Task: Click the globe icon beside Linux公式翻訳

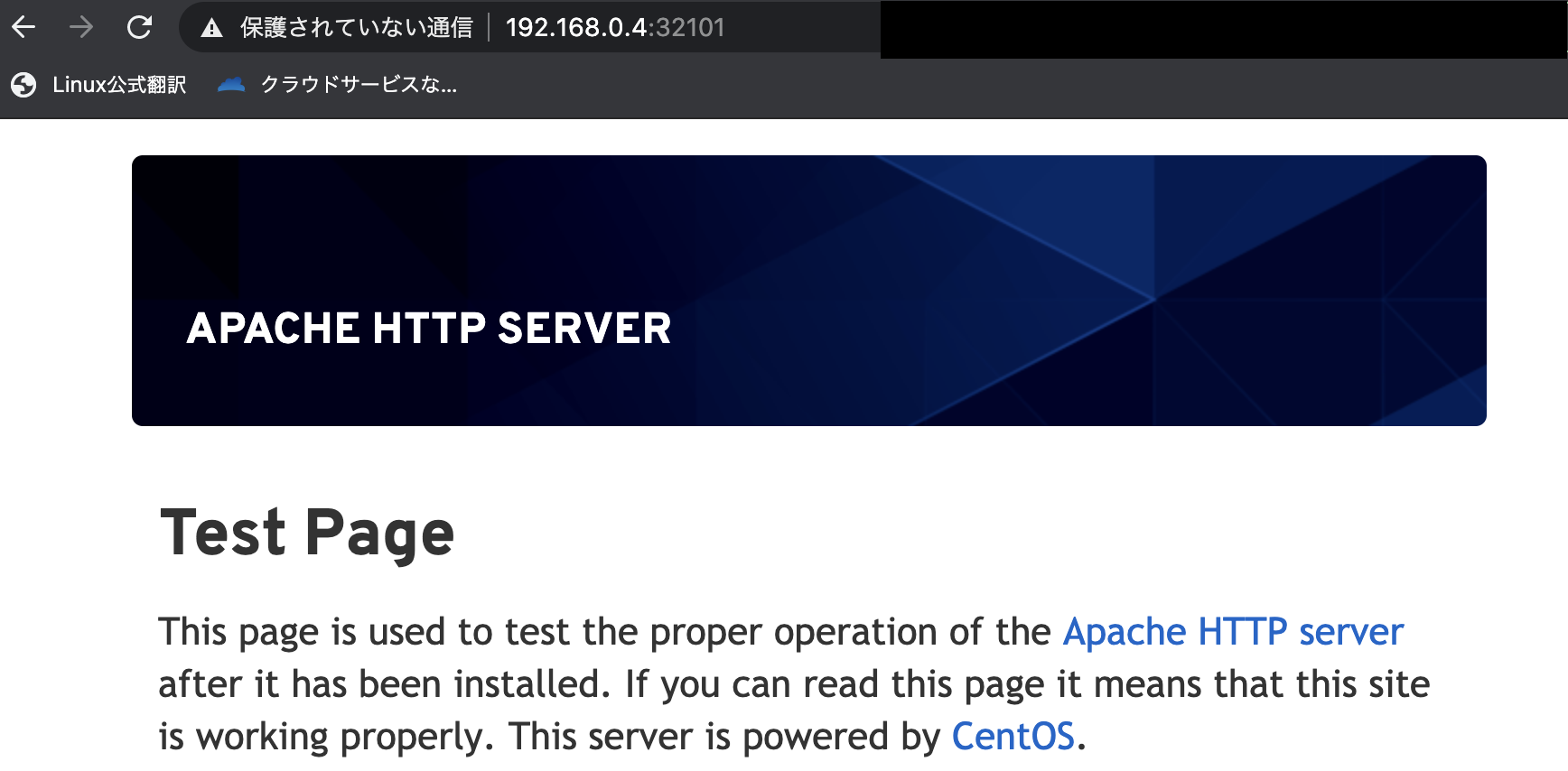Action: (23, 85)
